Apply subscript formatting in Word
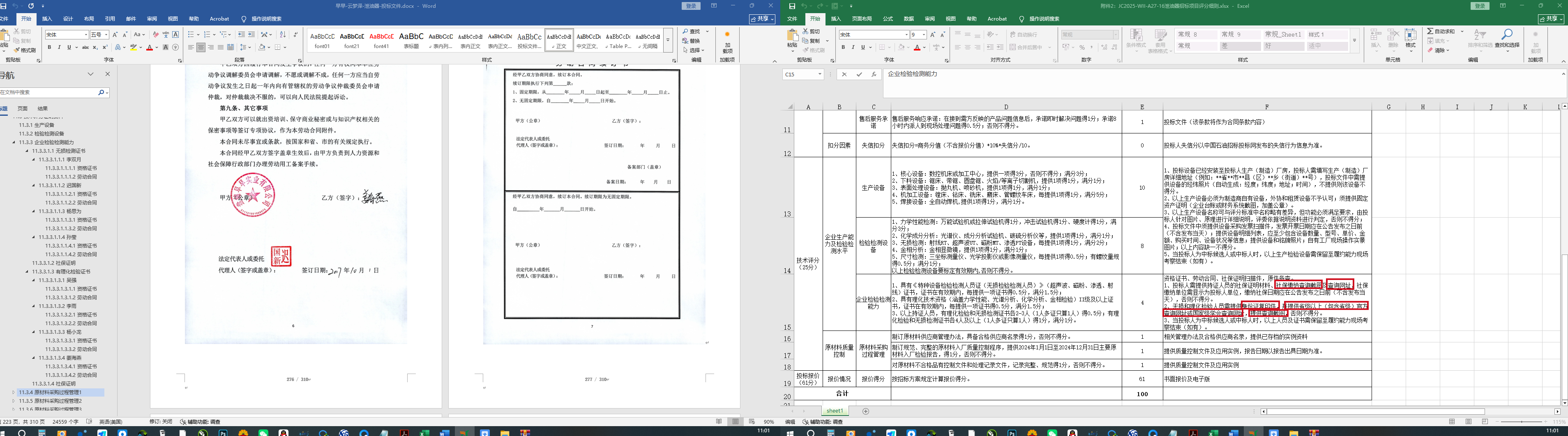Screen dimensions: 1568x436 point(95,48)
